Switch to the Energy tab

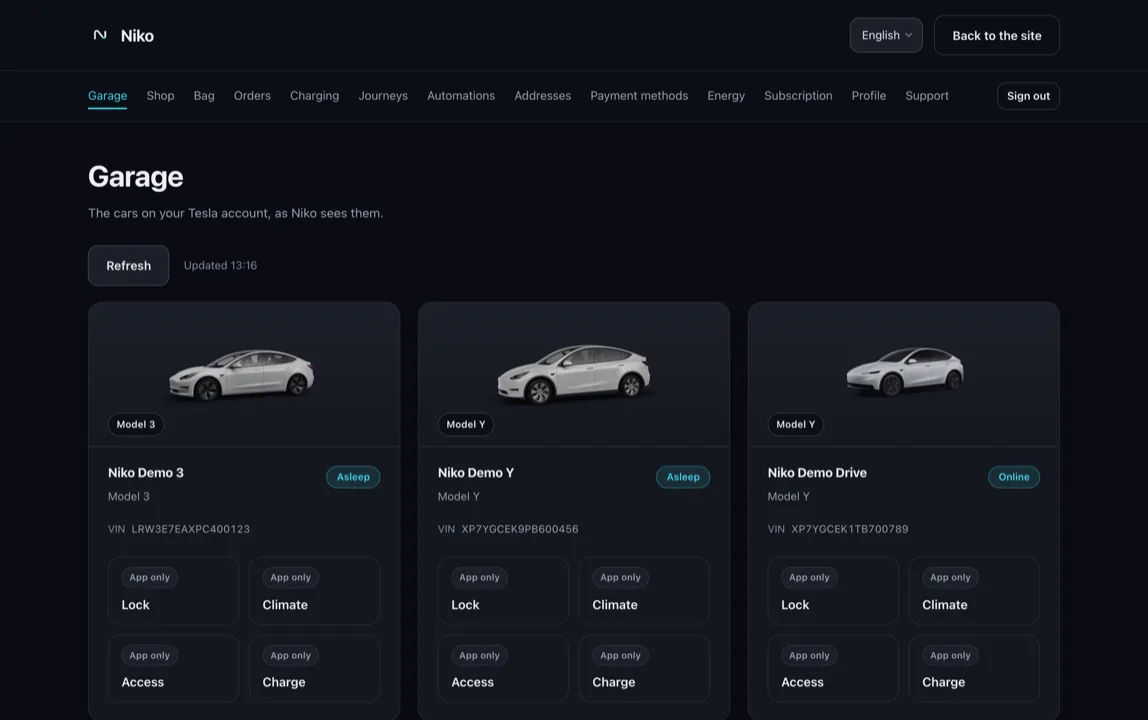click(726, 96)
